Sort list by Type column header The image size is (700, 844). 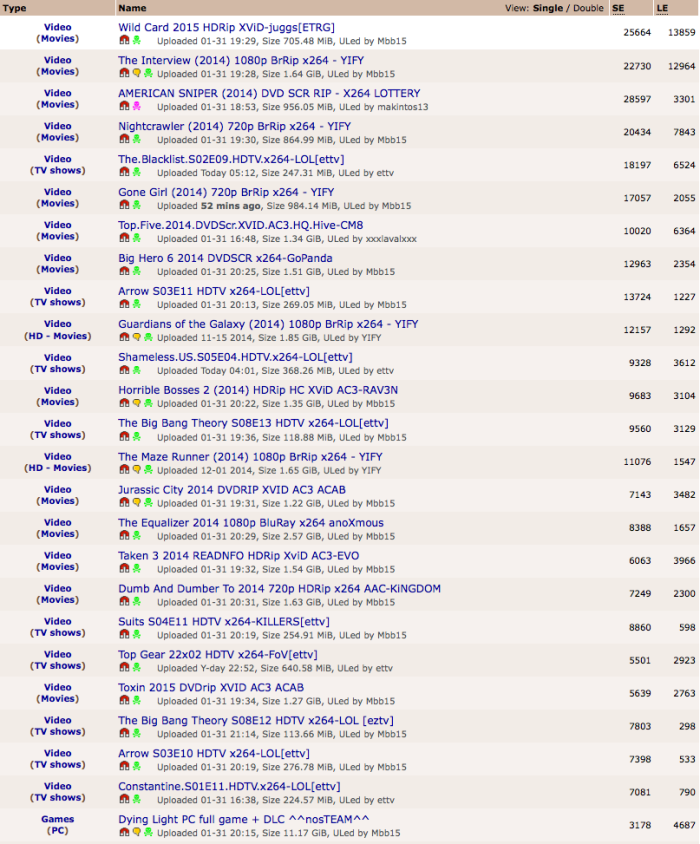tap(15, 8)
